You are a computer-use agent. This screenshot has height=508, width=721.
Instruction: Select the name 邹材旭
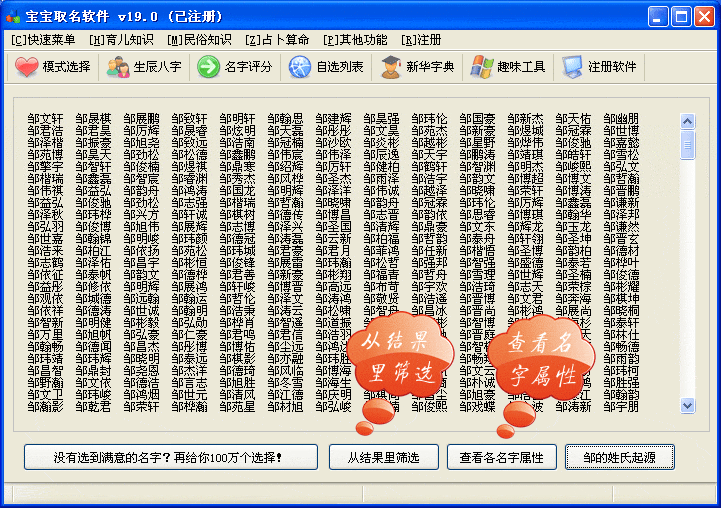[285, 406]
